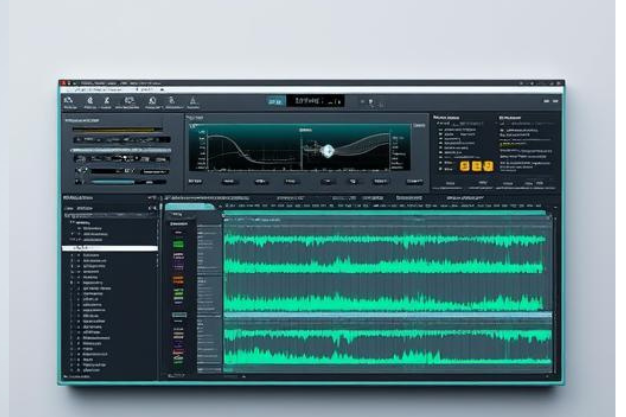Click the leftmost icon in the main toolbar
Image resolution: width=626 pixels, height=417 pixels.
69,100
